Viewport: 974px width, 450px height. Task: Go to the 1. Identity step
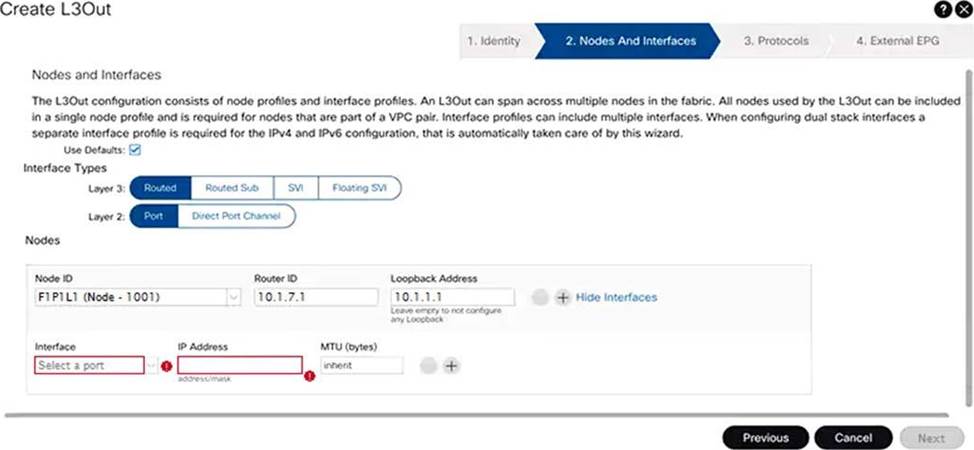point(494,41)
